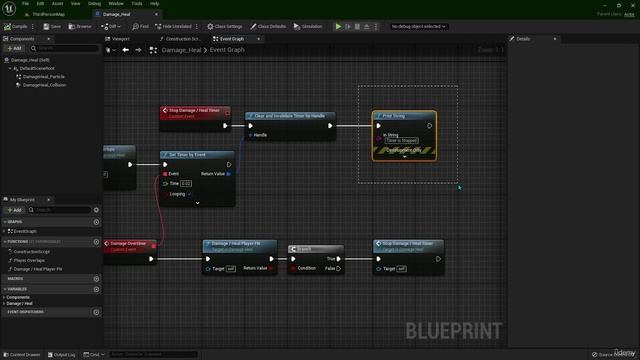
Task: Click the frame advance button
Action: coord(348,27)
